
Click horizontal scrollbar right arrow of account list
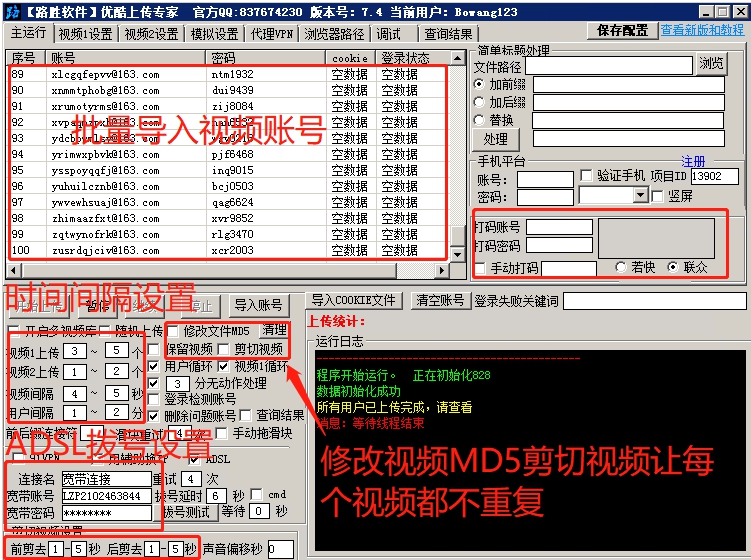coord(443,271)
